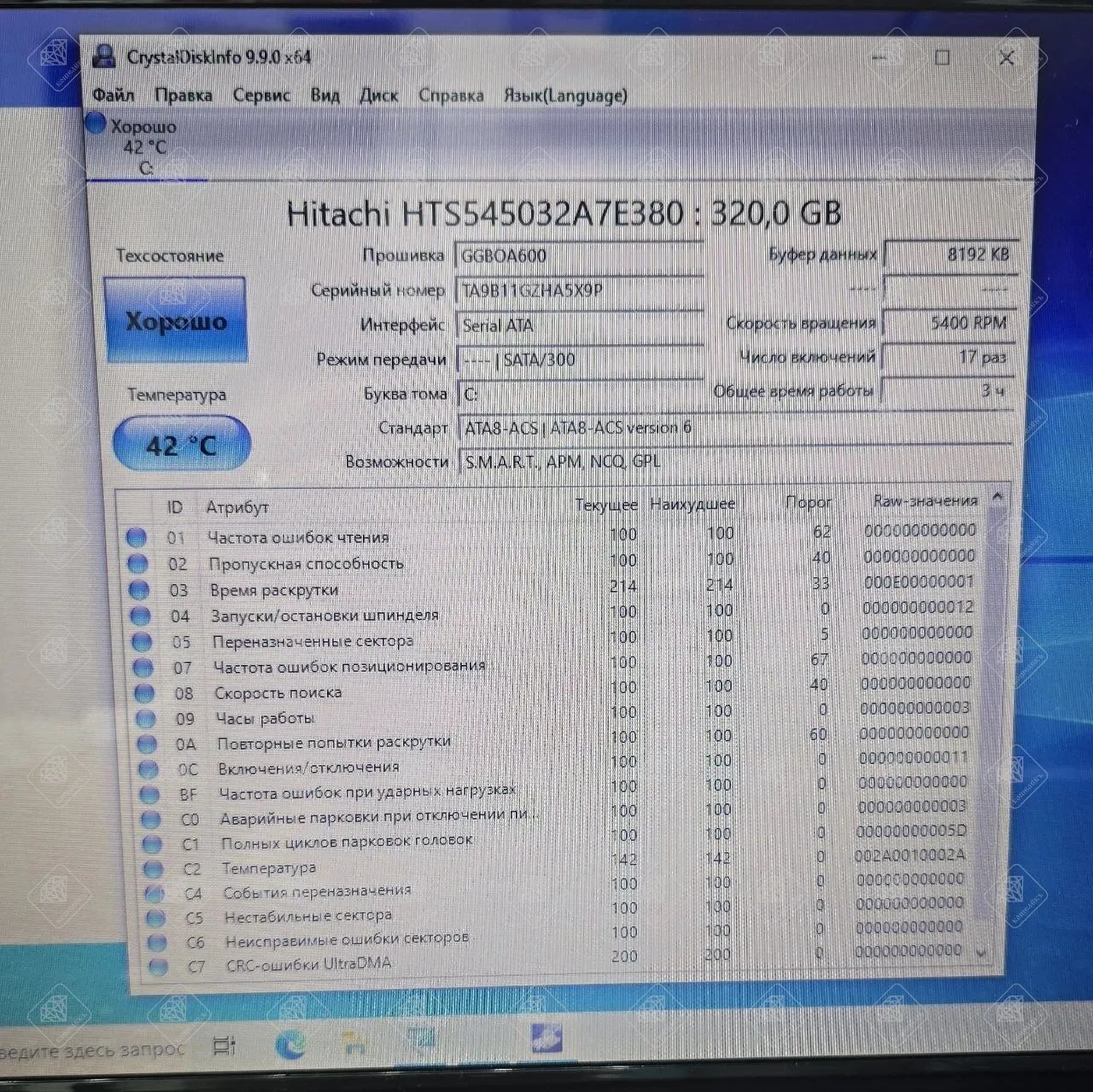Click the status circle for Часы работы

tap(146, 719)
